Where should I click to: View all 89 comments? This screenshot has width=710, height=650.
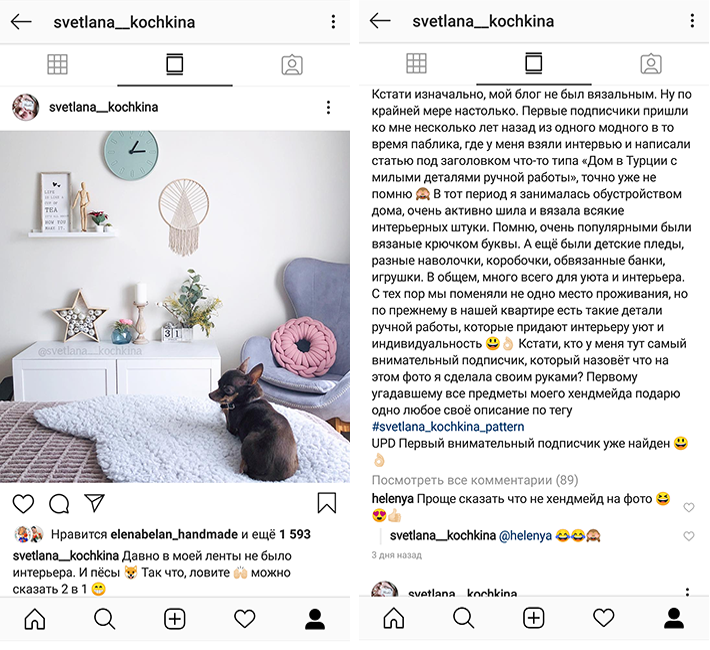pyautogui.click(x=475, y=480)
